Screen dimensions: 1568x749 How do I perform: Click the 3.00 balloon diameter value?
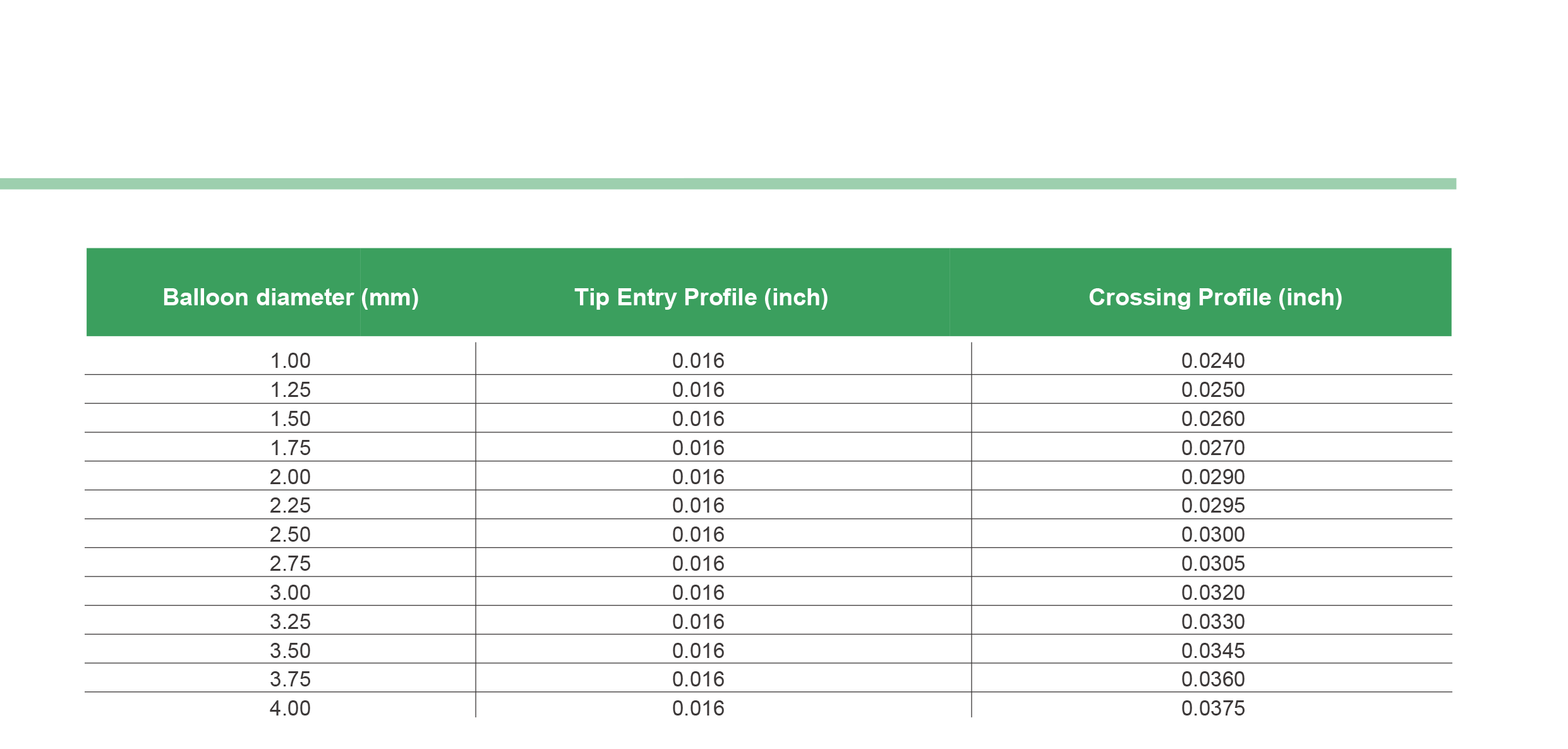point(291,593)
